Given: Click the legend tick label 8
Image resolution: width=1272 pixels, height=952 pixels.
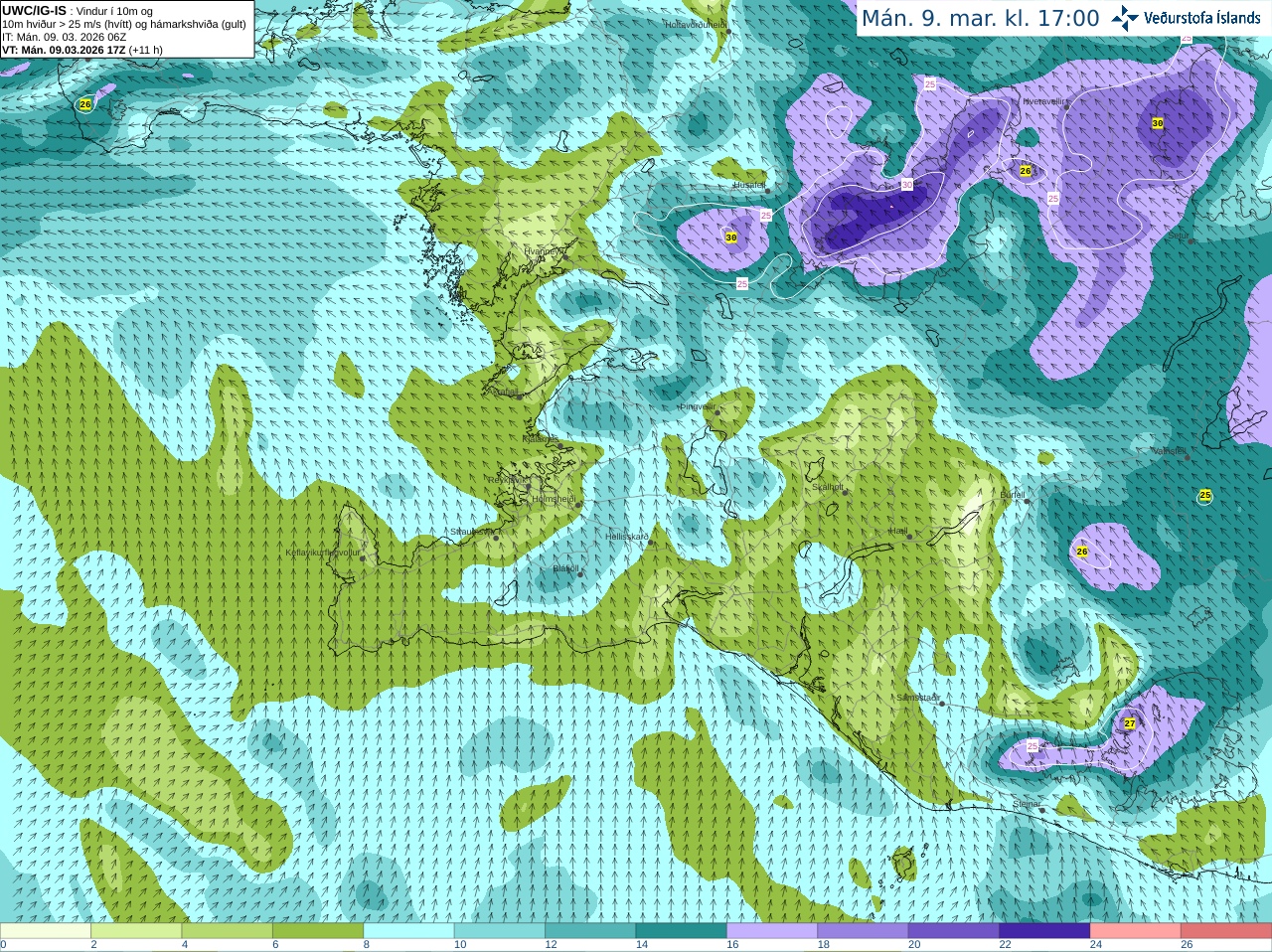Looking at the screenshot, I should tap(367, 945).
